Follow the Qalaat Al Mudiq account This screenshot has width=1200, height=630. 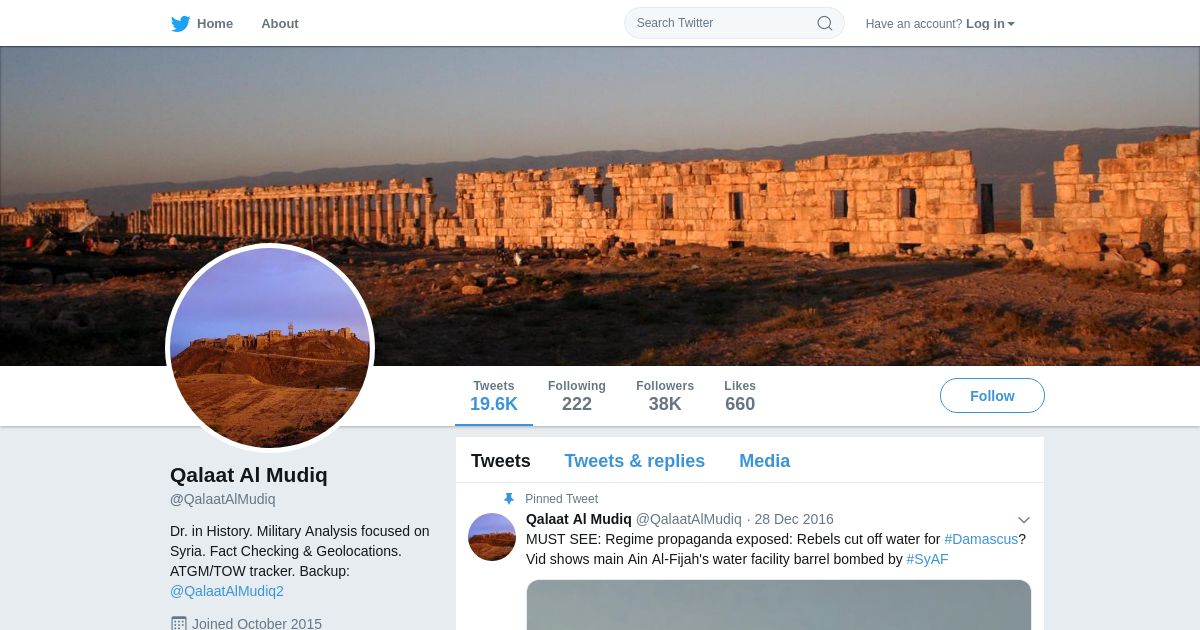992,396
